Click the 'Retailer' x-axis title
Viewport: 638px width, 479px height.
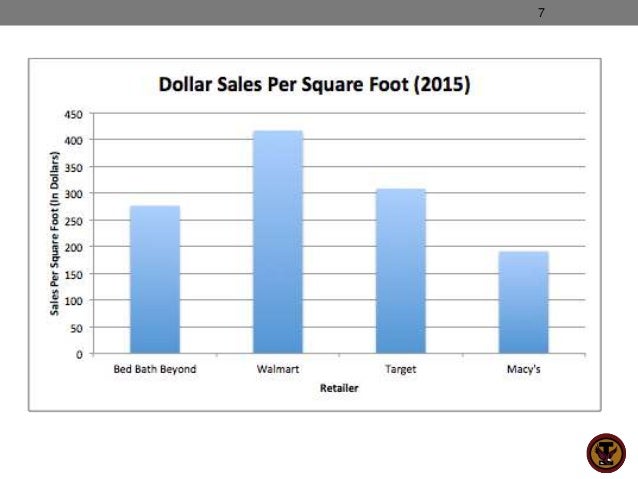(x=339, y=388)
